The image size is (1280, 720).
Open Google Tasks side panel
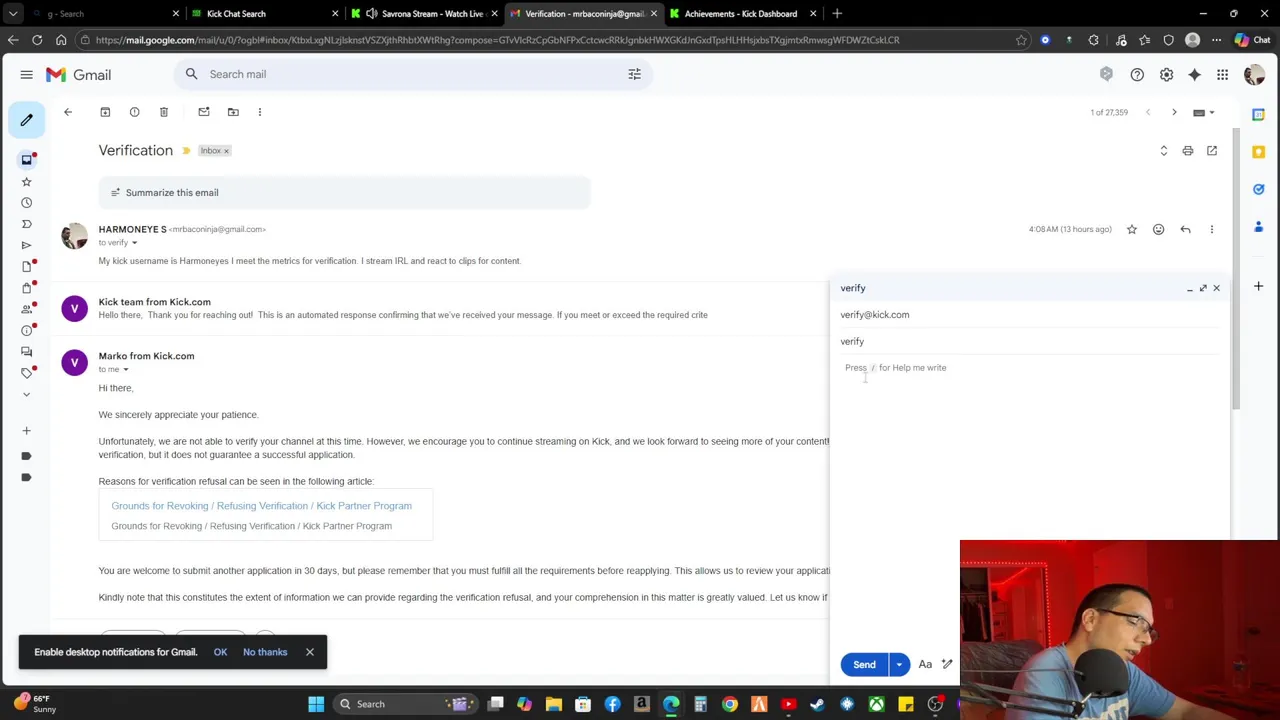click(1259, 189)
